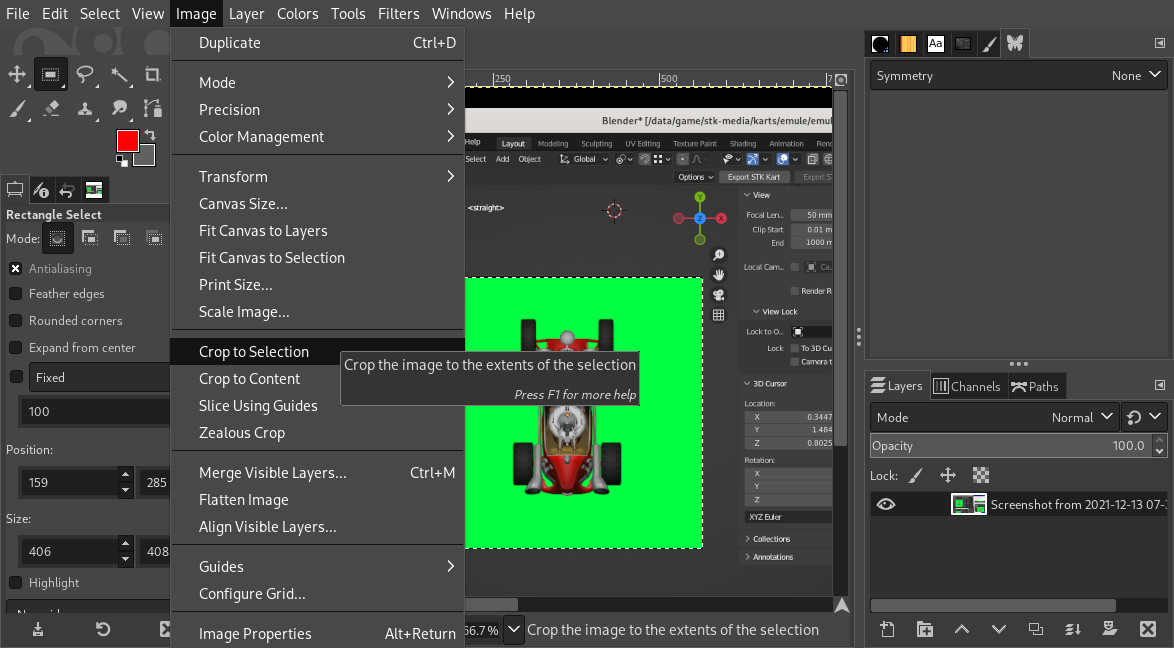Open the layer mode group switcher dropdown
The height and width of the screenshot is (648, 1174).
1145,417
